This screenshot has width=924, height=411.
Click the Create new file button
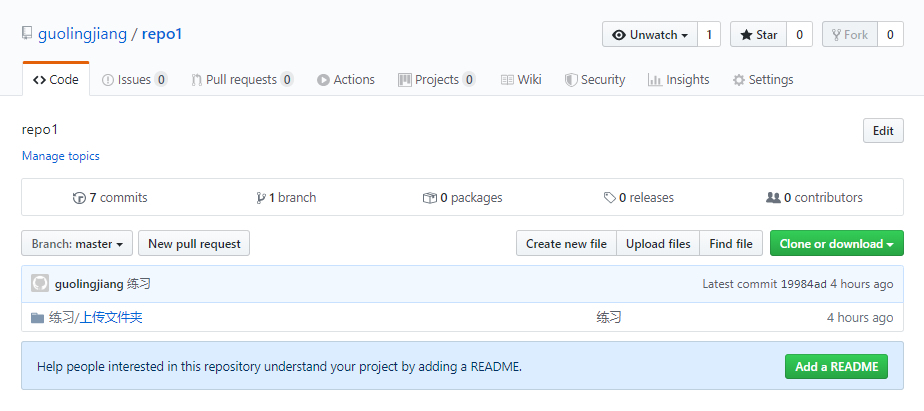click(x=566, y=244)
